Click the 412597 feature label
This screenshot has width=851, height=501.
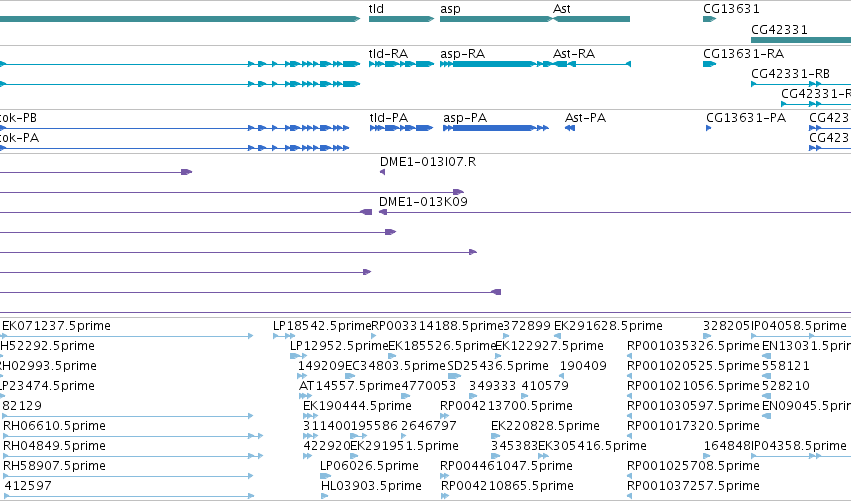click(28, 486)
